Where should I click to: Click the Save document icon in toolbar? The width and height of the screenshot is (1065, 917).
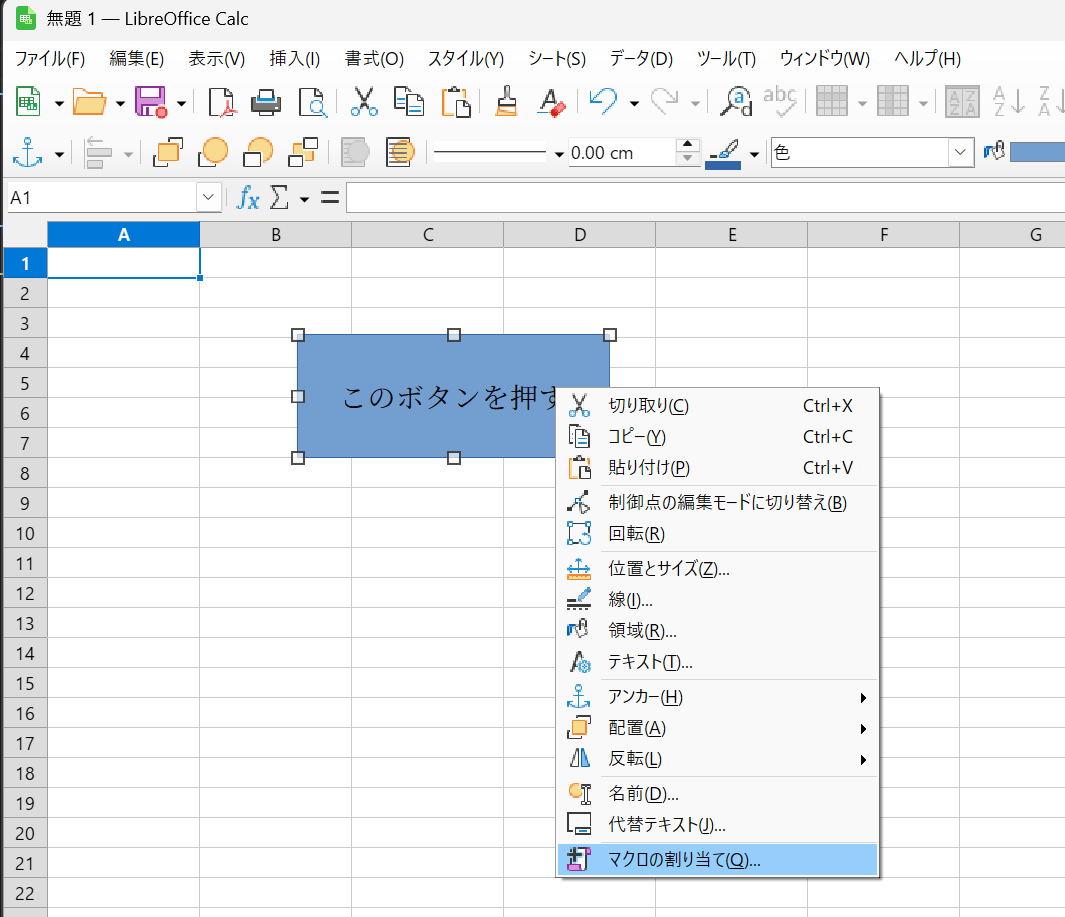150,101
